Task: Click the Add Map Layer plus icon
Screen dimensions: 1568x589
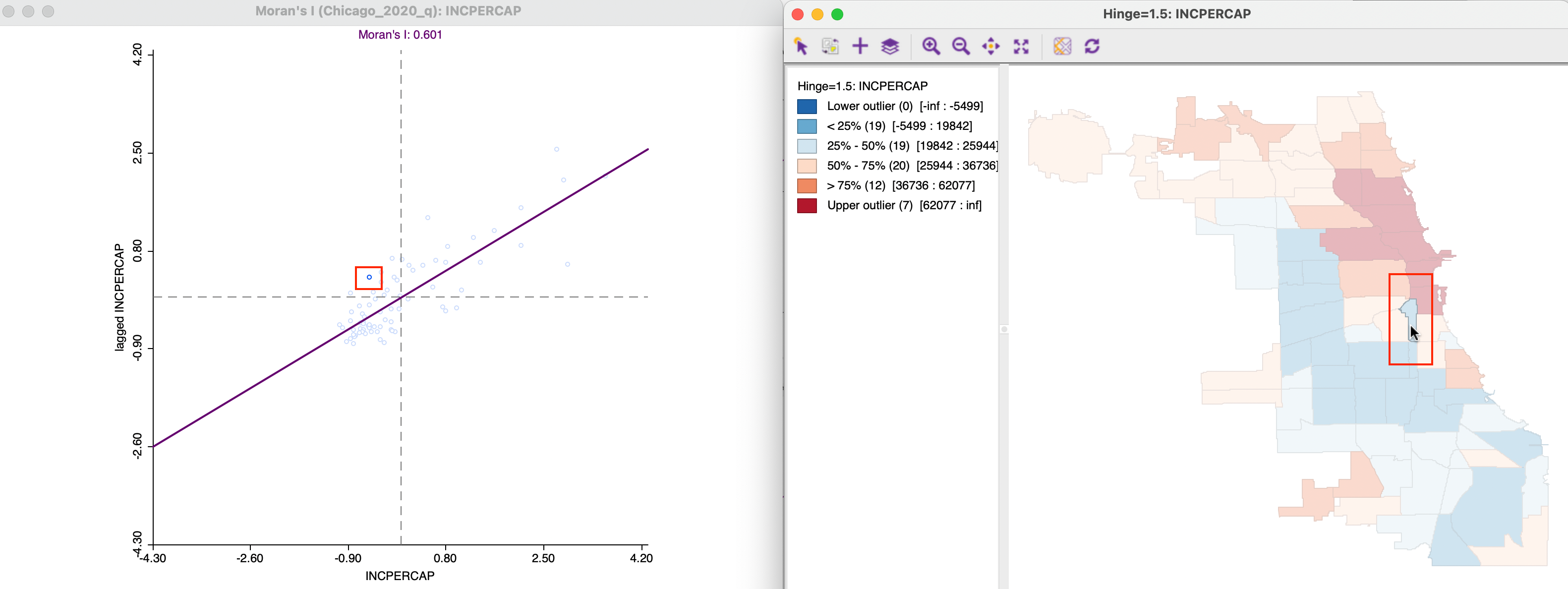Action: click(x=860, y=46)
